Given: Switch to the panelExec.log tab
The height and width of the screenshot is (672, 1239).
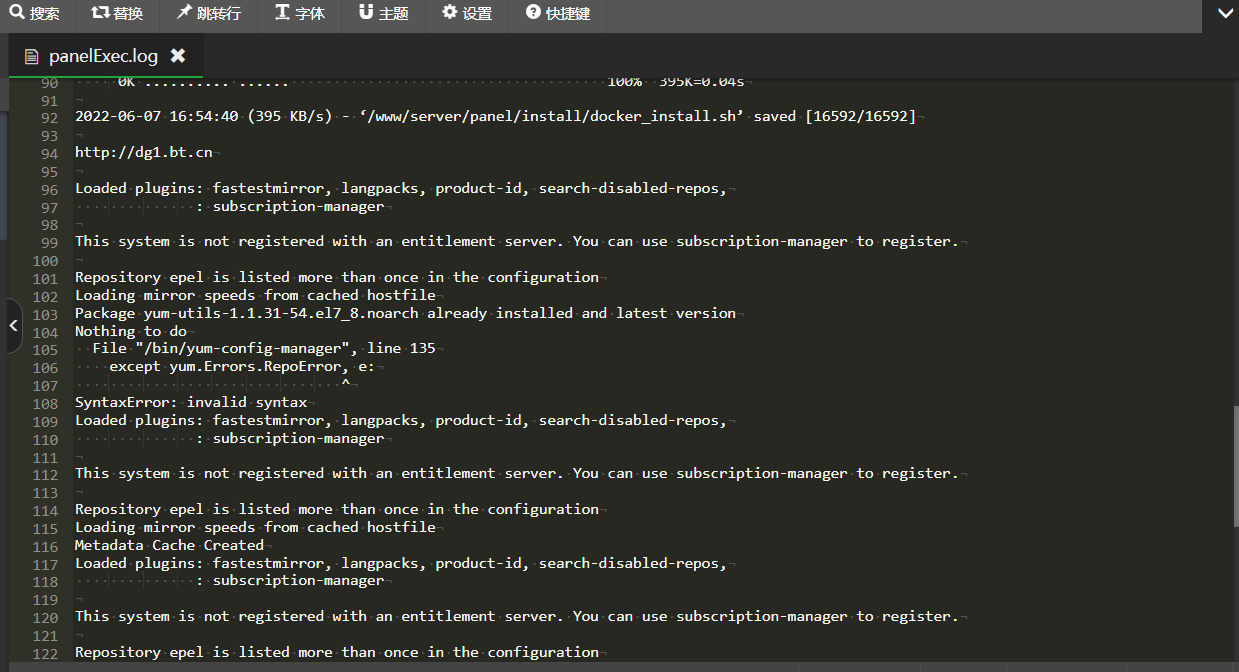Looking at the screenshot, I should (103, 56).
